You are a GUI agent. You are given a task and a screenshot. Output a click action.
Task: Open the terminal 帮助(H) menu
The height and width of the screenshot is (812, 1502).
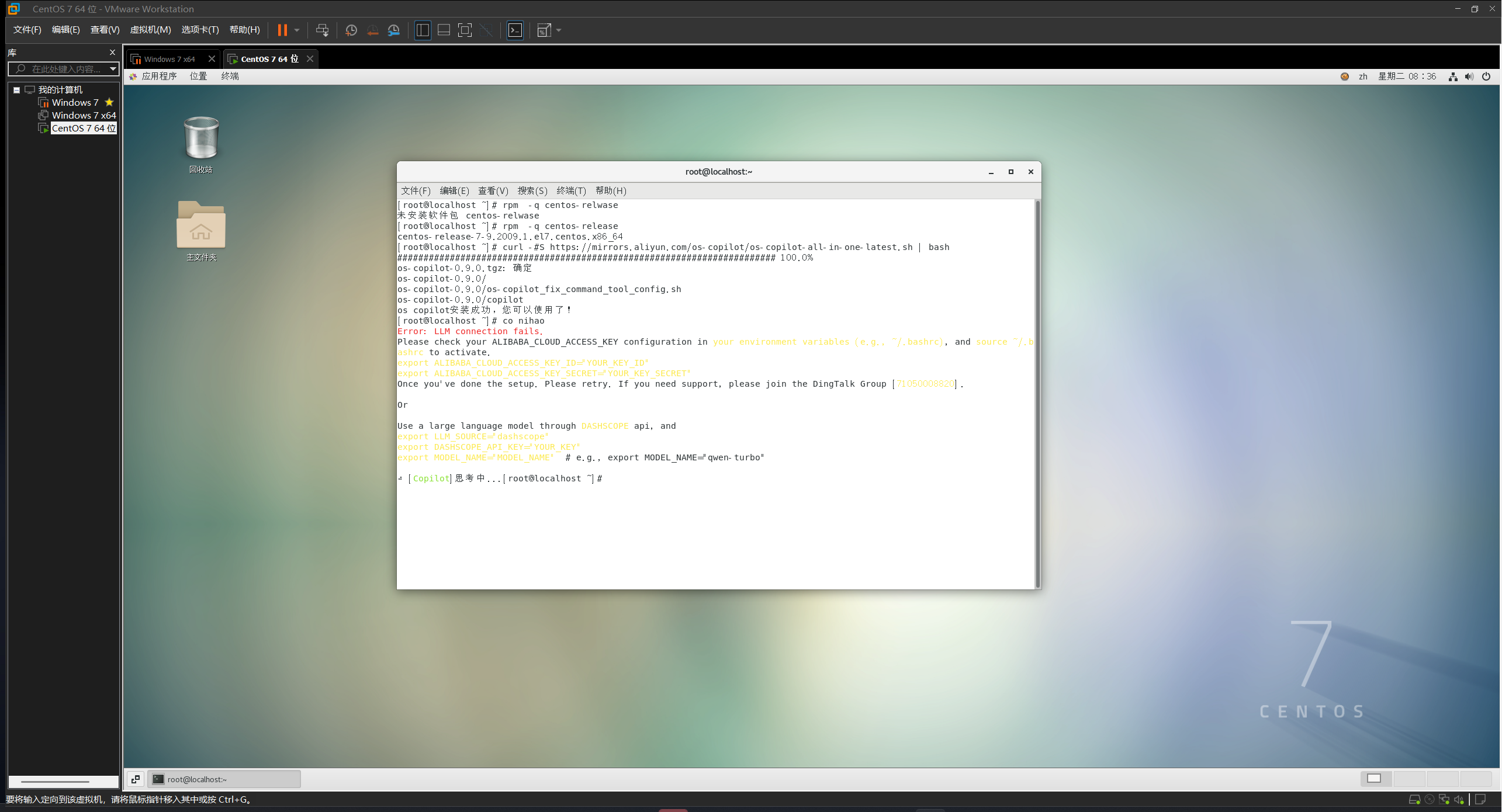611,191
